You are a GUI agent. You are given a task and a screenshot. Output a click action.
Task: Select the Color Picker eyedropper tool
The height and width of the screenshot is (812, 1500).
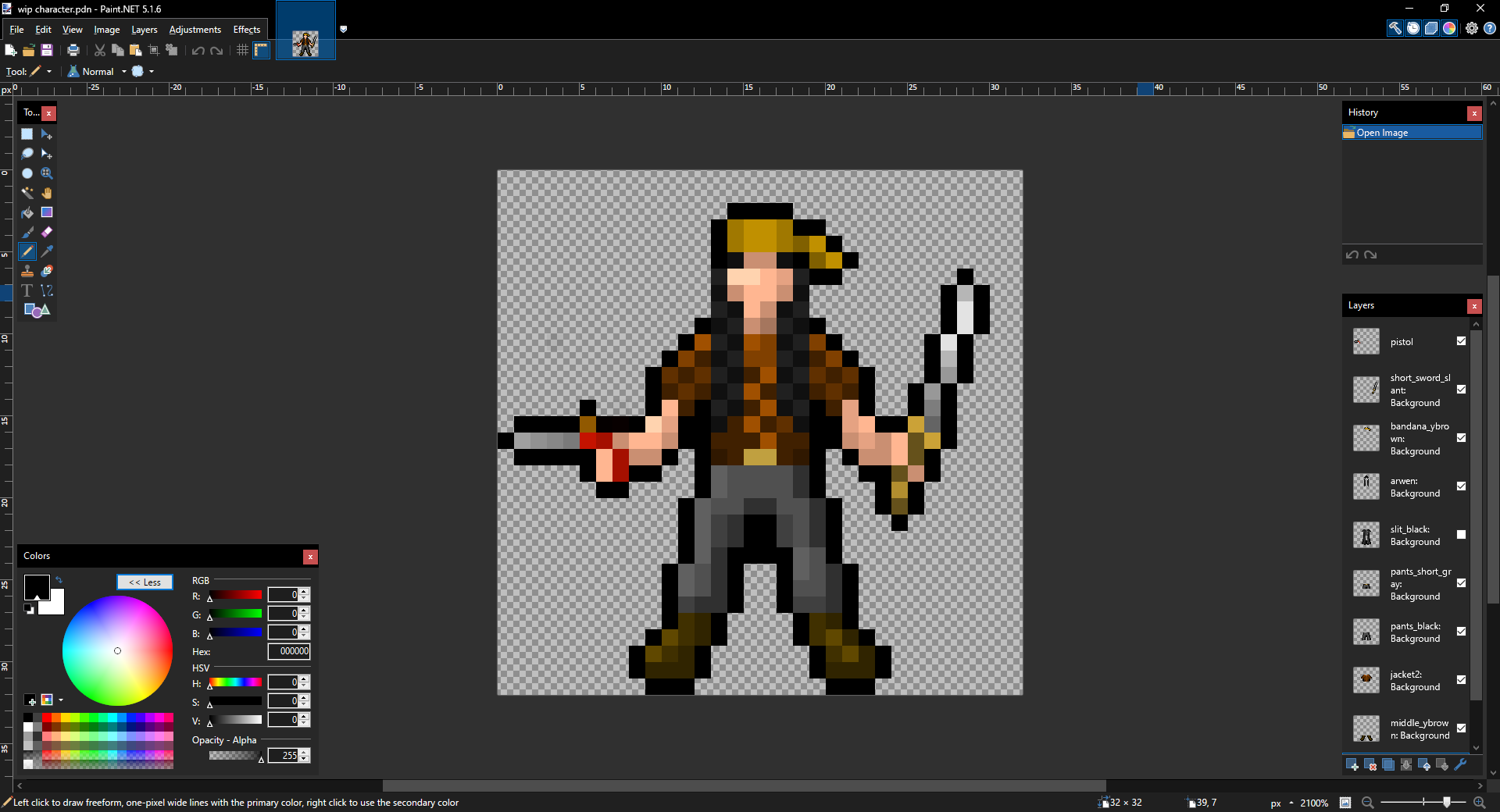click(47, 251)
